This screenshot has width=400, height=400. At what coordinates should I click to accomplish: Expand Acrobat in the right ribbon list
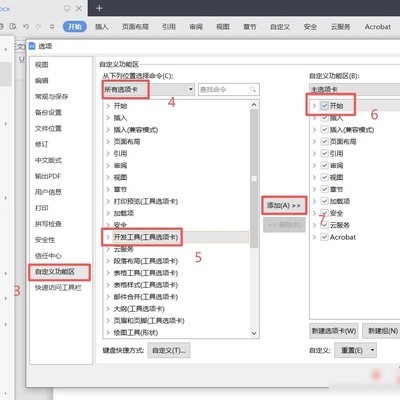(x=314, y=237)
